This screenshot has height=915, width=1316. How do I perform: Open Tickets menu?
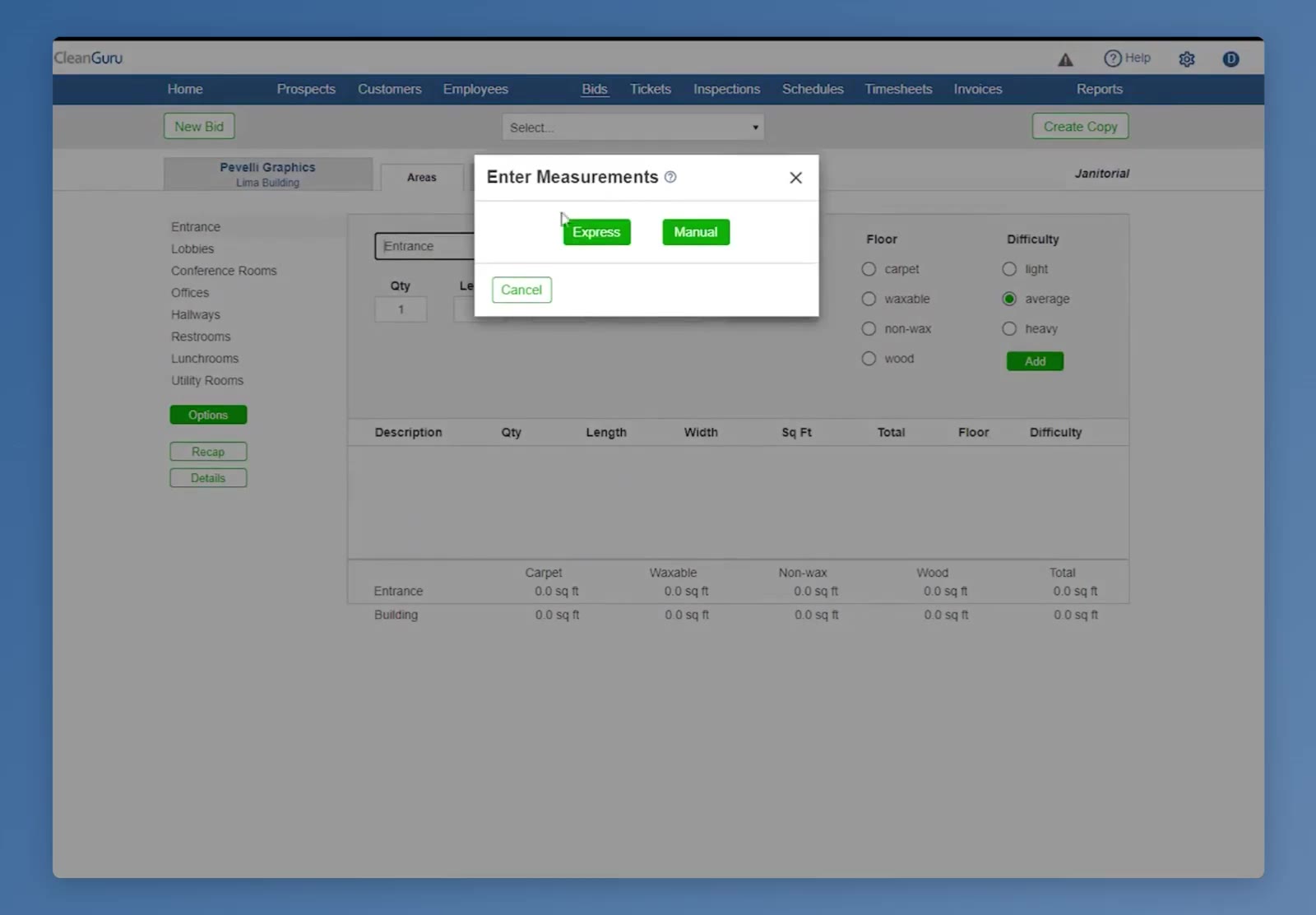coord(651,89)
